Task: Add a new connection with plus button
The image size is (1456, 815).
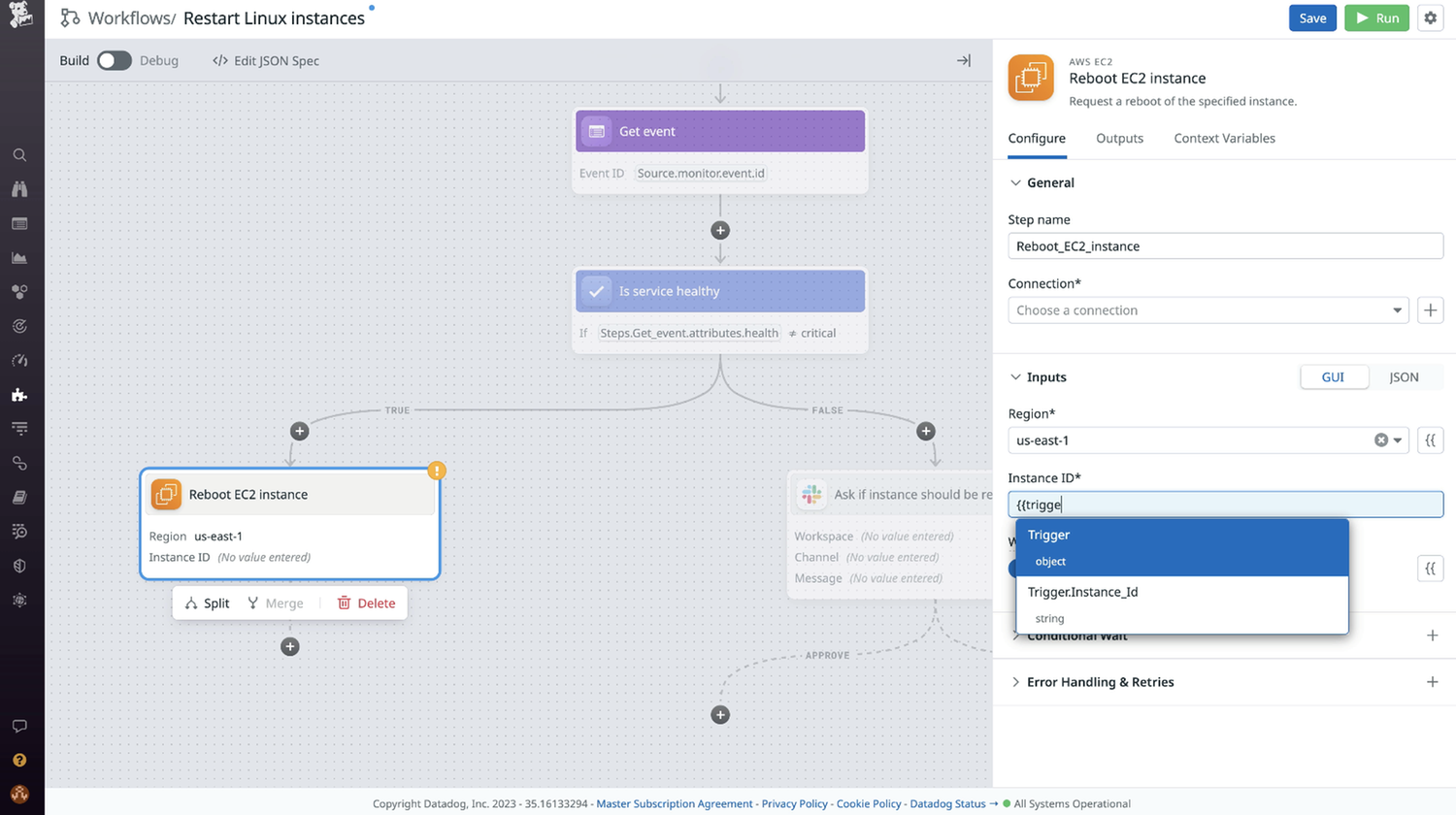Action: [x=1430, y=310]
